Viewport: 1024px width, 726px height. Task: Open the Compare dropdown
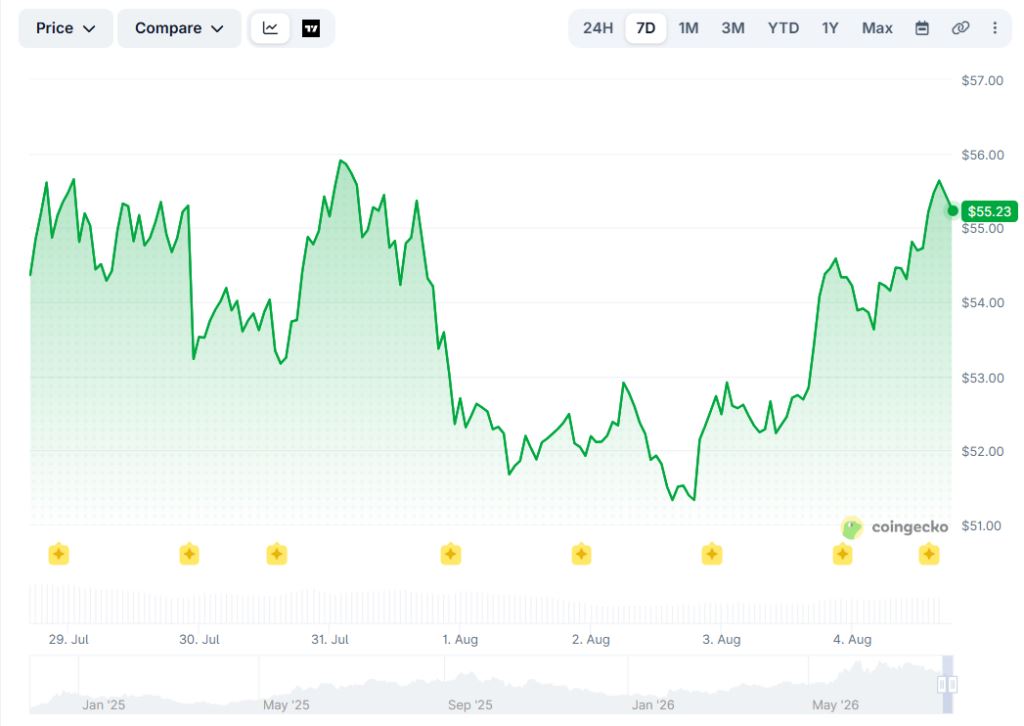(179, 28)
